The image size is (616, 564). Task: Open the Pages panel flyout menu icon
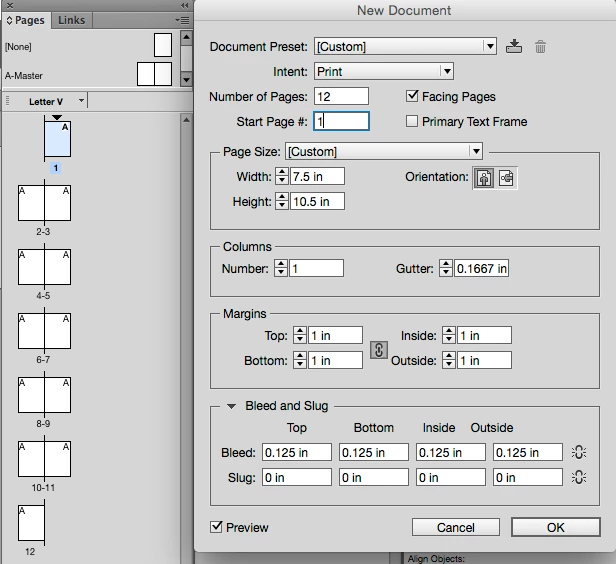(182, 20)
